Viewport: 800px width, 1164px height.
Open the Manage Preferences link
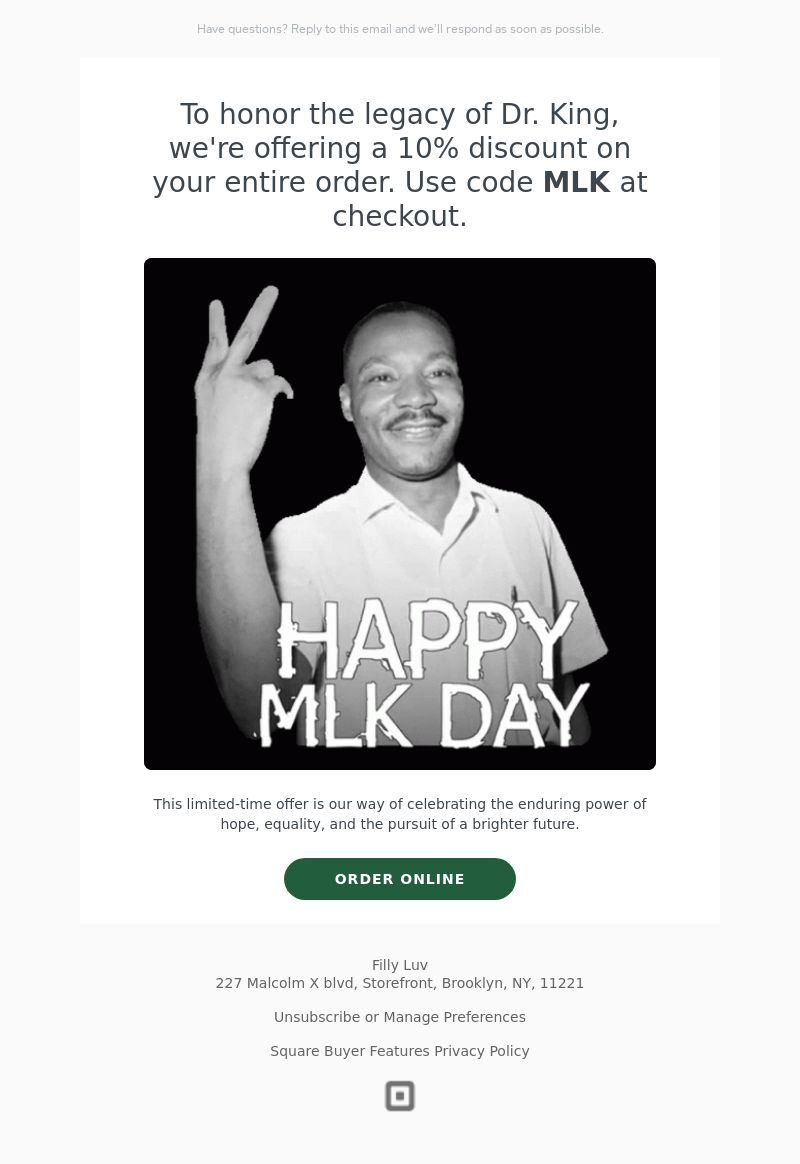(454, 1017)
